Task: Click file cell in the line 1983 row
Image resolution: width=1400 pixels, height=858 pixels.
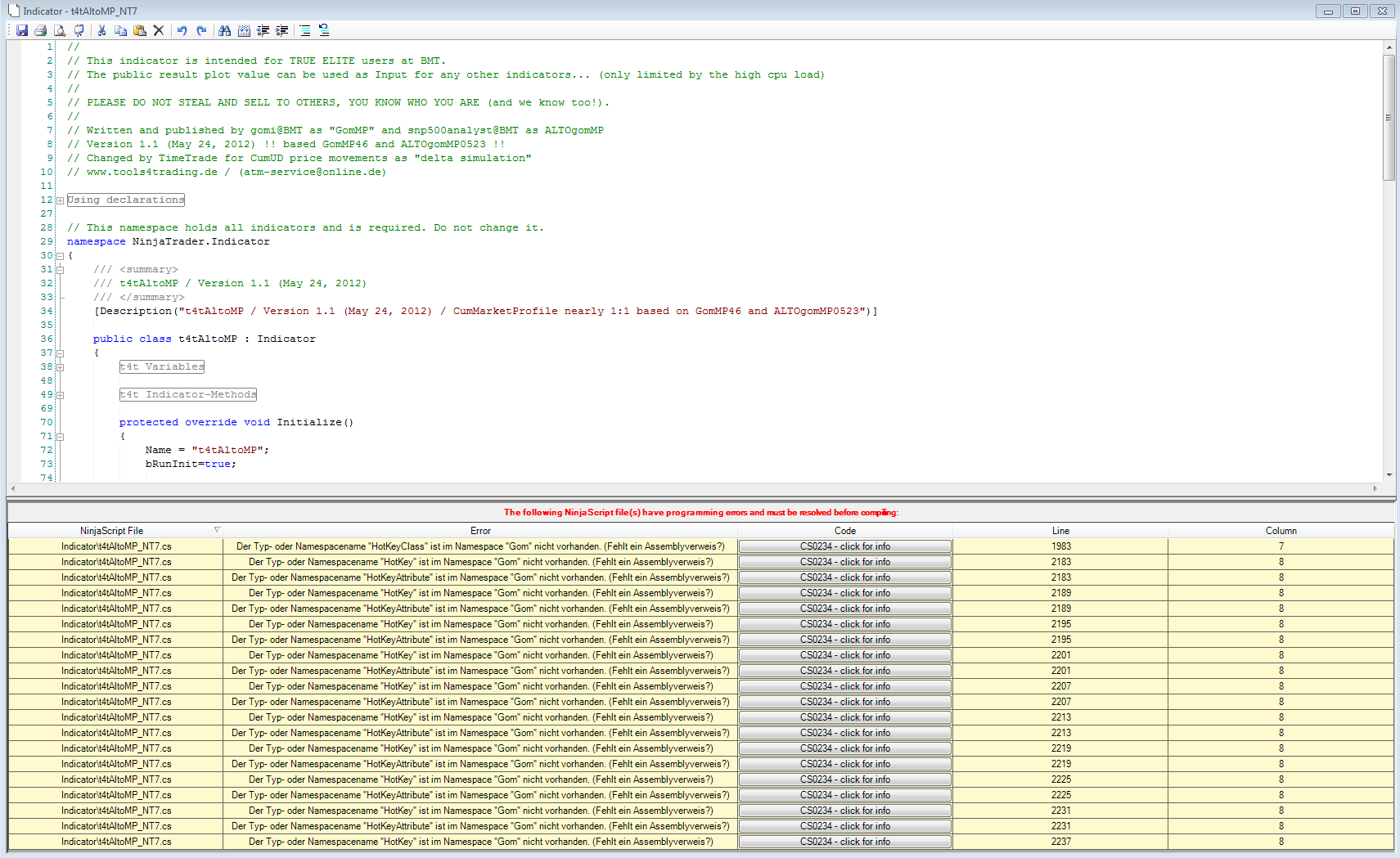Action: click(x=116, y=546)
